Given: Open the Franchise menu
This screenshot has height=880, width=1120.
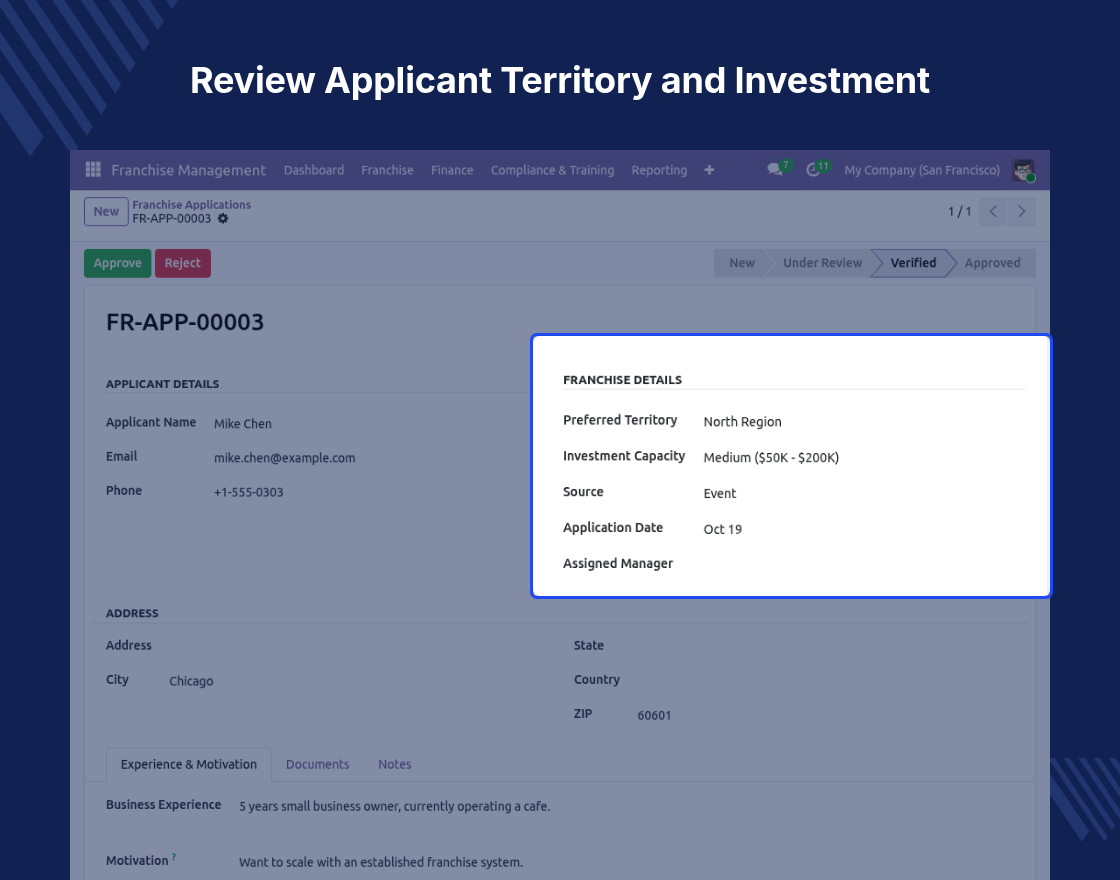Looking at the screenshot, I should pyautogui.click(x=387, y=170).
